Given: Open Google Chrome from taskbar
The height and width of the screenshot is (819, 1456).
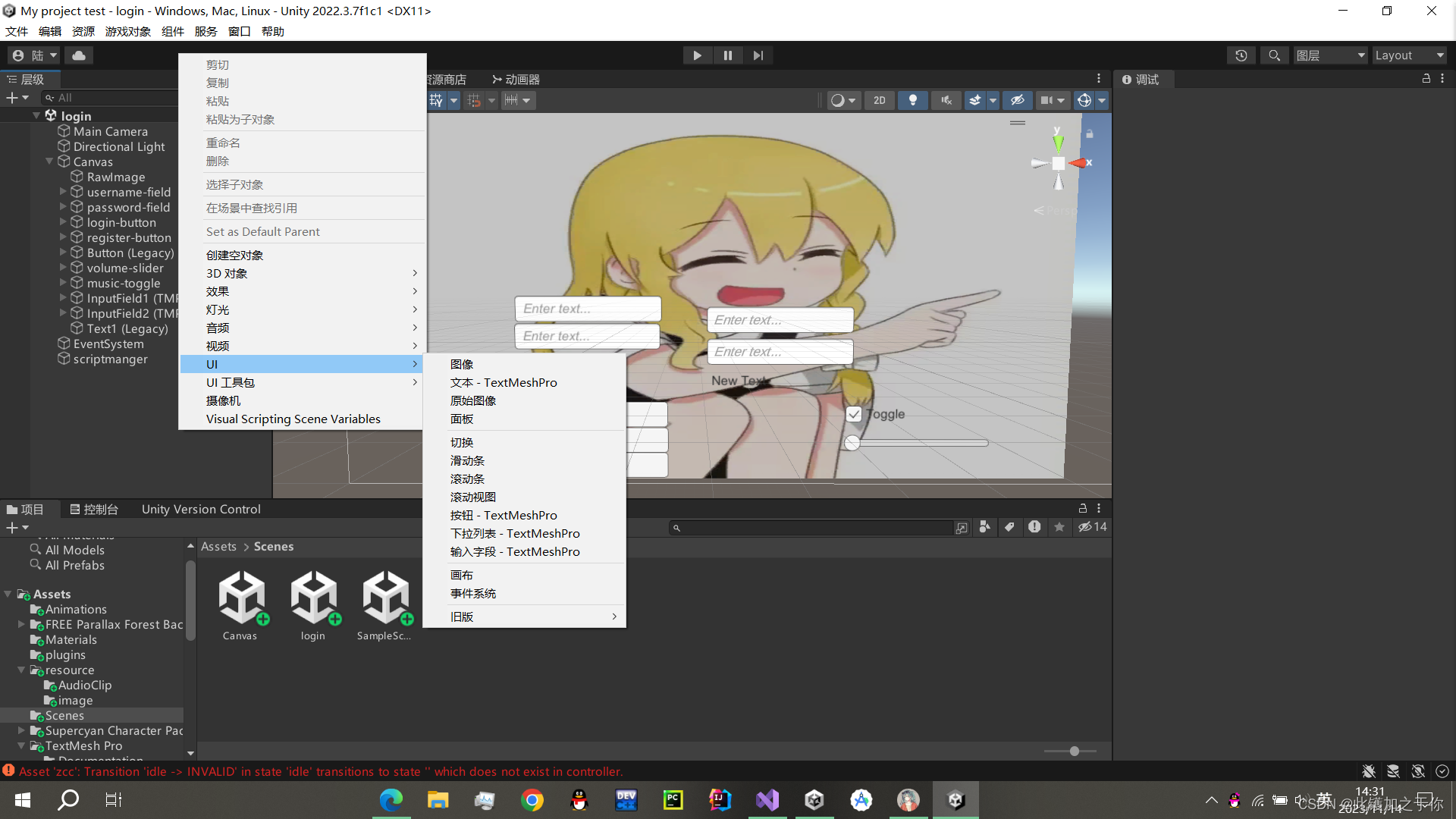Looking at the screenshot, I should click(x=532, y=800).
